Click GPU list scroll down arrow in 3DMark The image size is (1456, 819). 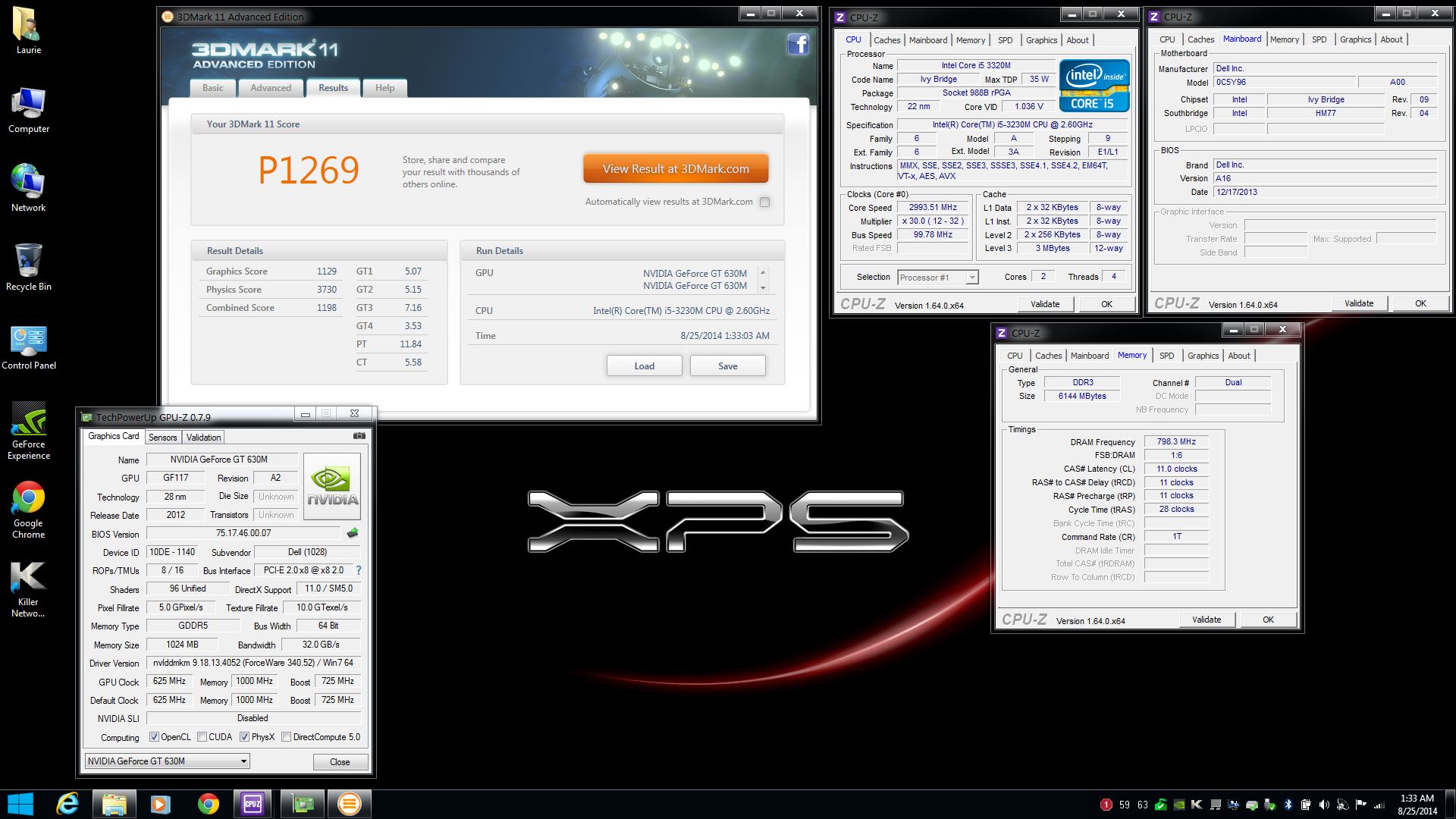pyautogui.click(x=763, y=287)
